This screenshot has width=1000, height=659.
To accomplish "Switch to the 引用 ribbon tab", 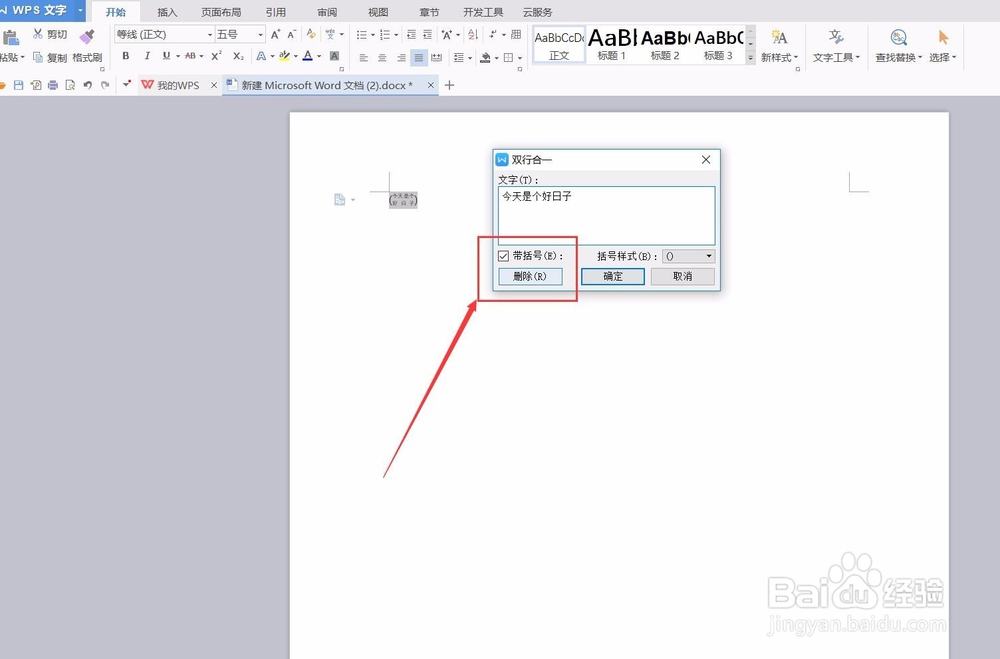I will click(x=276, y=12).
